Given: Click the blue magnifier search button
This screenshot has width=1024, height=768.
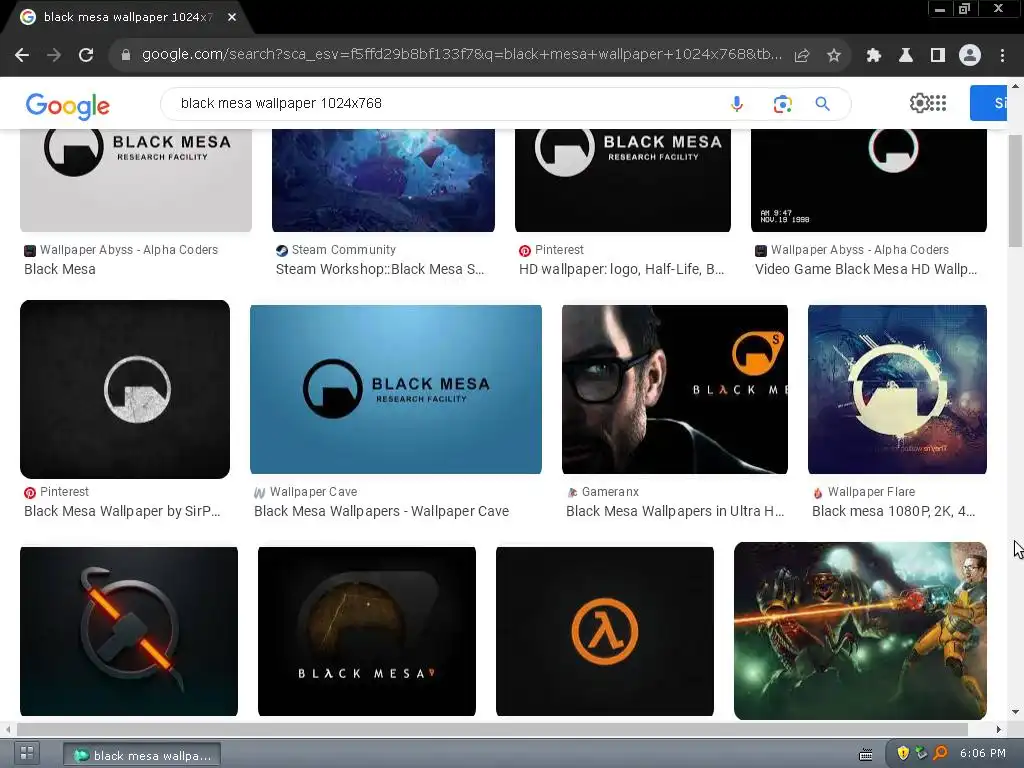Looking at the screenshot, I should point(822,104).
